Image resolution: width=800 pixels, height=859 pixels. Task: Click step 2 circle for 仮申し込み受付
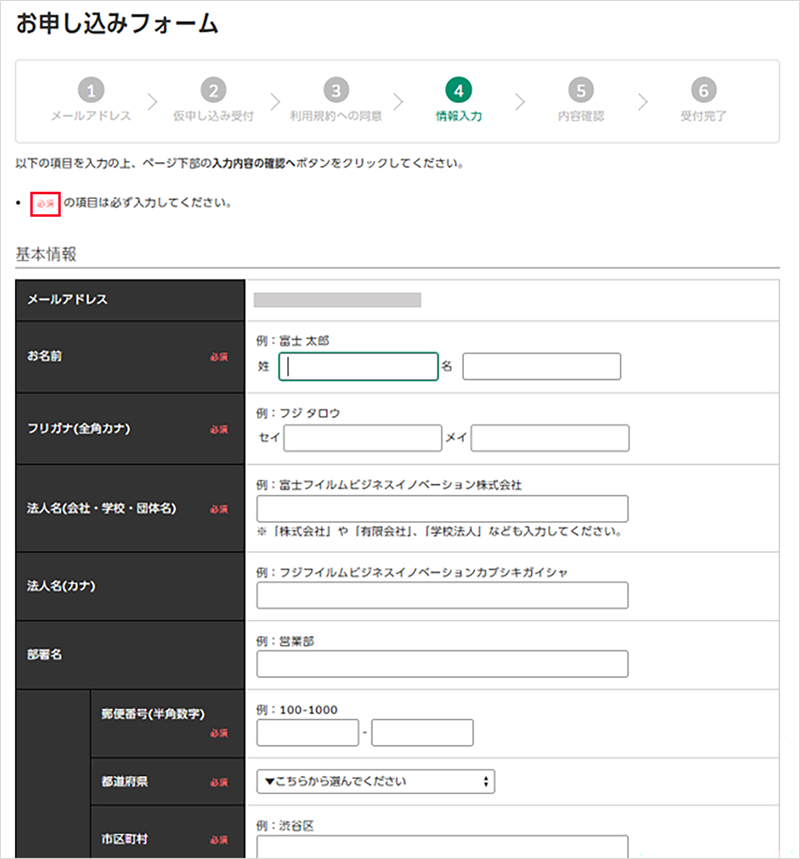click(213, 90)
